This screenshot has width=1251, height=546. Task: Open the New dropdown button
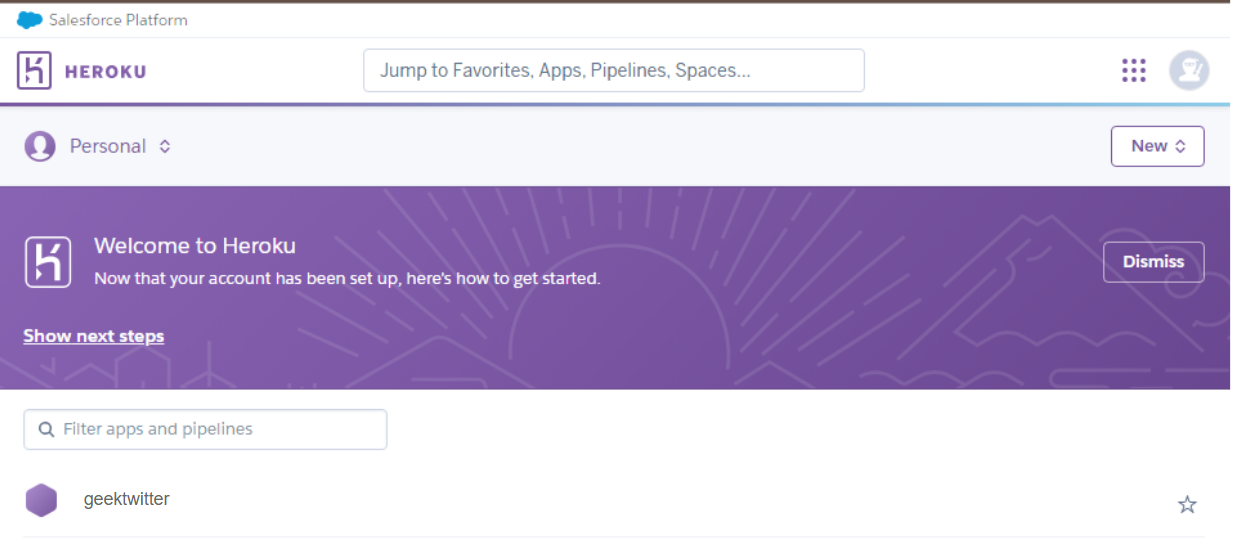(1157, 146)
